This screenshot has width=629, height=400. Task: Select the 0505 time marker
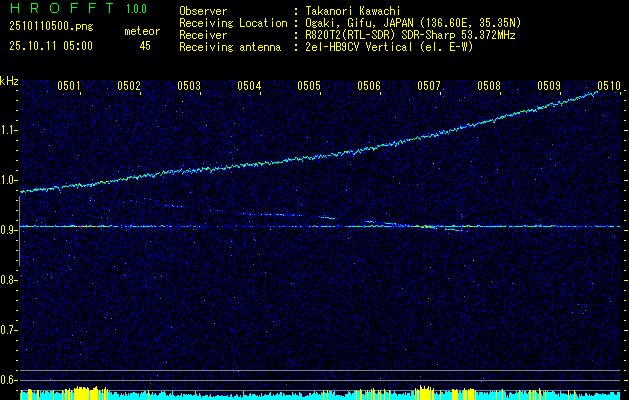tap(309, 86)
